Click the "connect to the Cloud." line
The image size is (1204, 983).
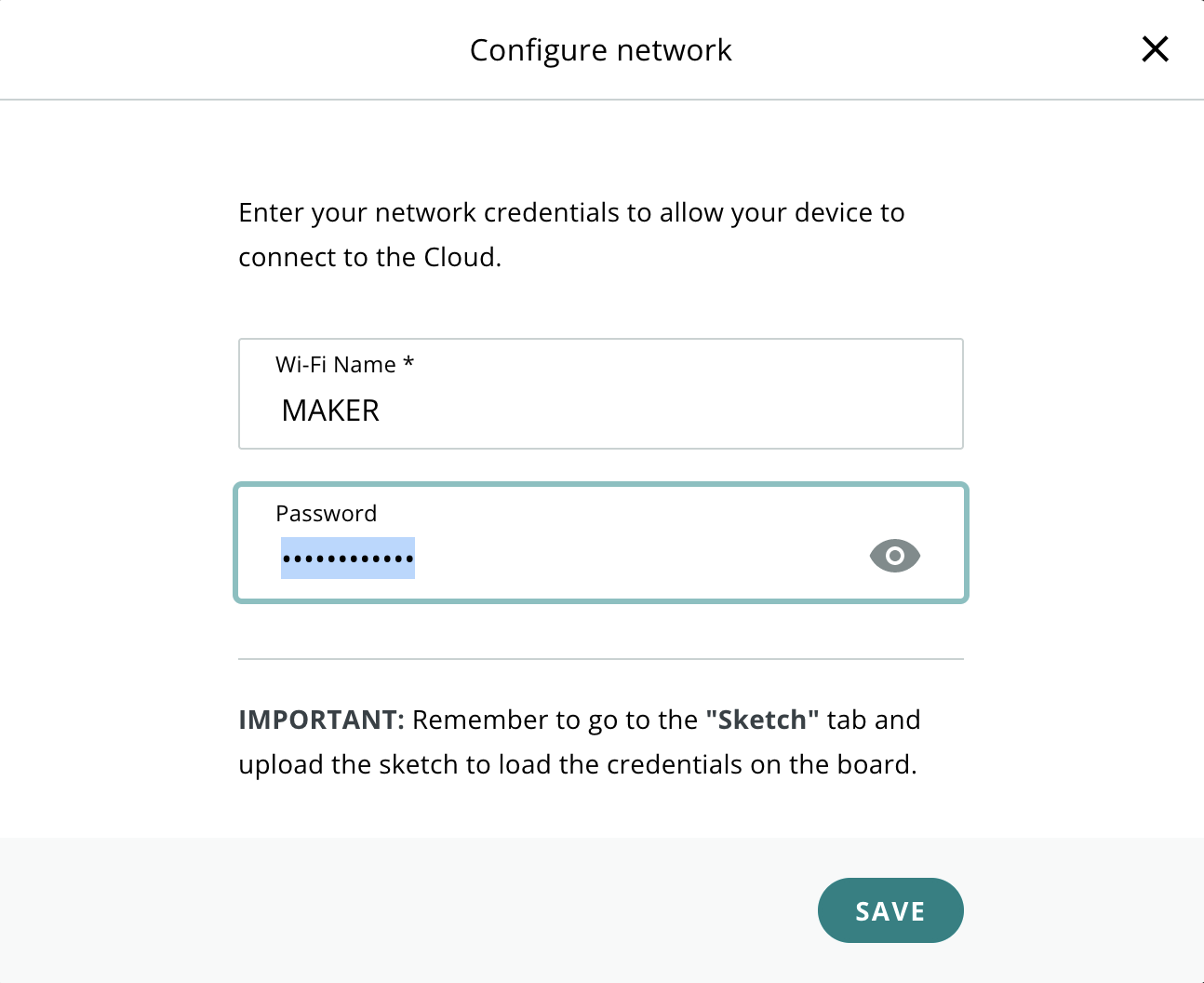pos(369,258)
